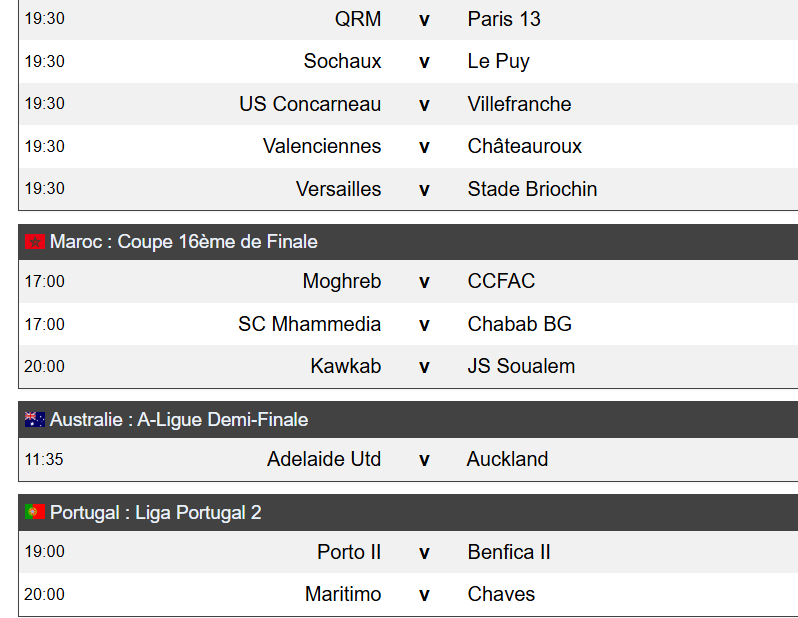
Task: Click on JS Soualem team
Action: [x=521, y=366]
